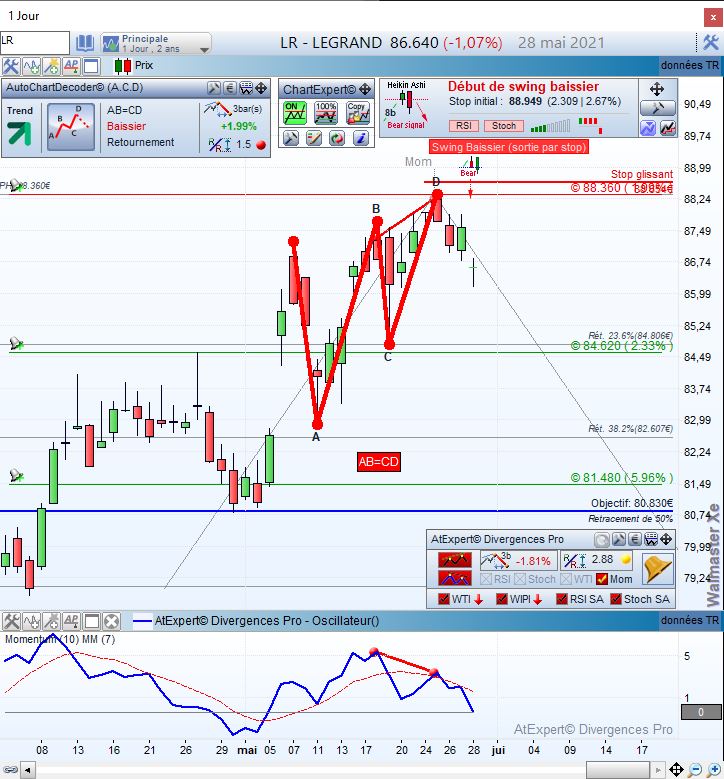
Task: Uncheck the WIPI checkbox
Action: pyautogui.click(x=502, y=600)
